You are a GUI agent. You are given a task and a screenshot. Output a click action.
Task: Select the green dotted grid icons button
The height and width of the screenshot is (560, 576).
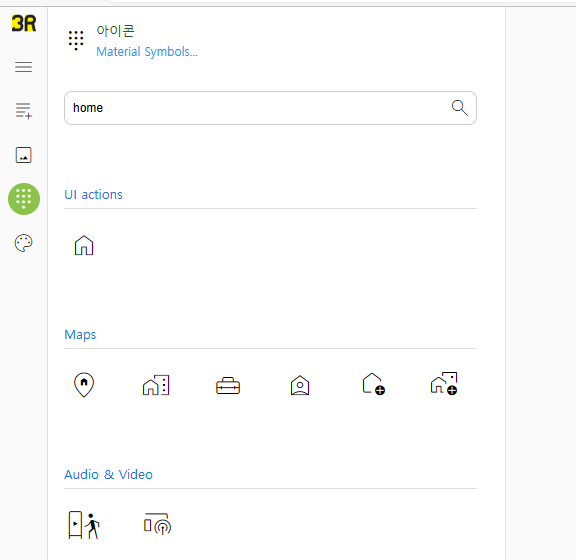coord(24,199)
